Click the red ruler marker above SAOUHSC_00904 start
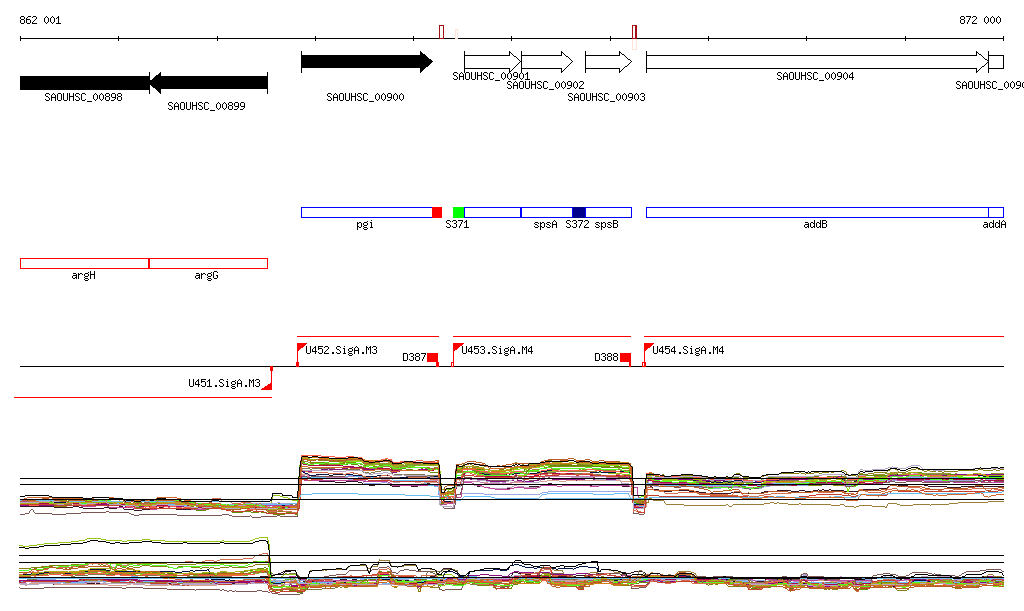Screen dimensions: 1024x611 click(634, 32)
